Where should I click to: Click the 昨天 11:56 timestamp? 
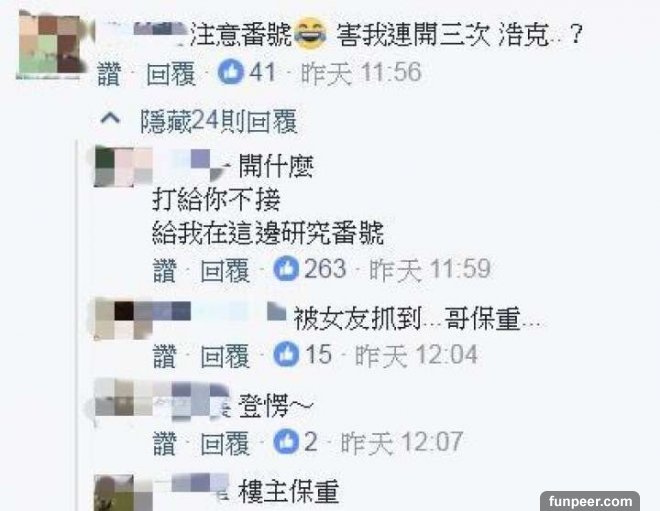[361, 72]
